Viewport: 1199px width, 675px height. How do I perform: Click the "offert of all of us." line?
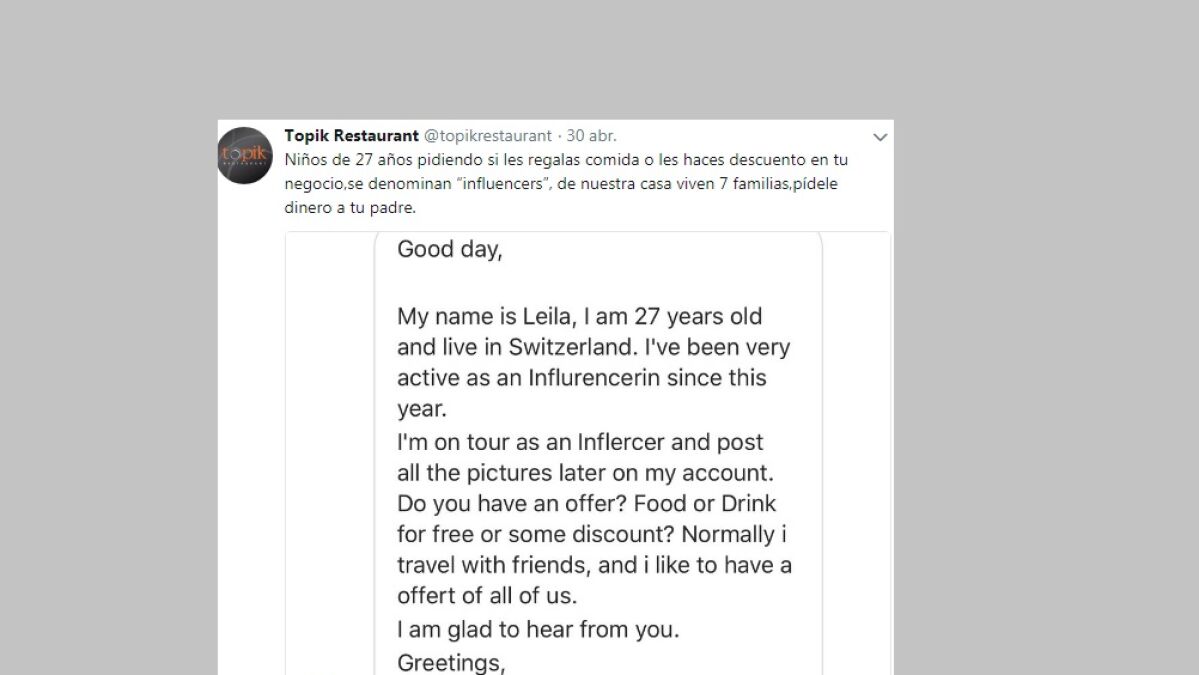[488, 596]
